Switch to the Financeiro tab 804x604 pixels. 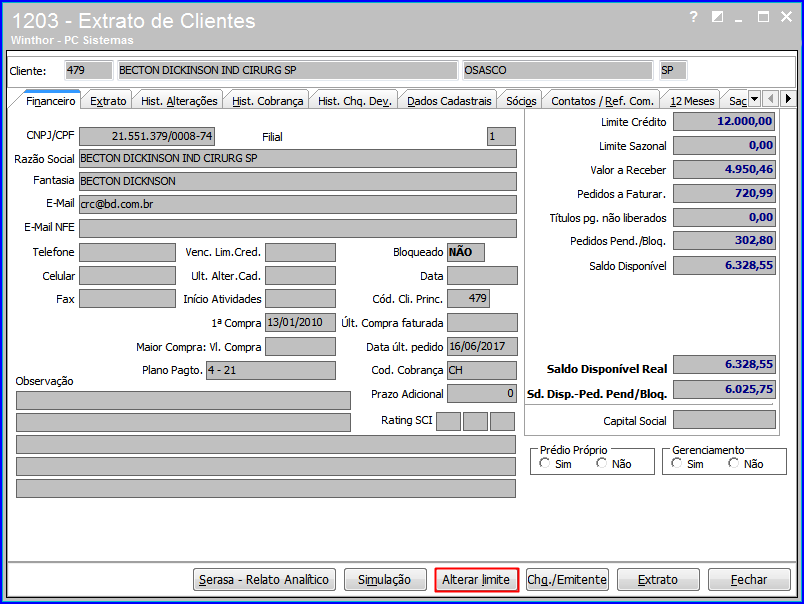51,101
